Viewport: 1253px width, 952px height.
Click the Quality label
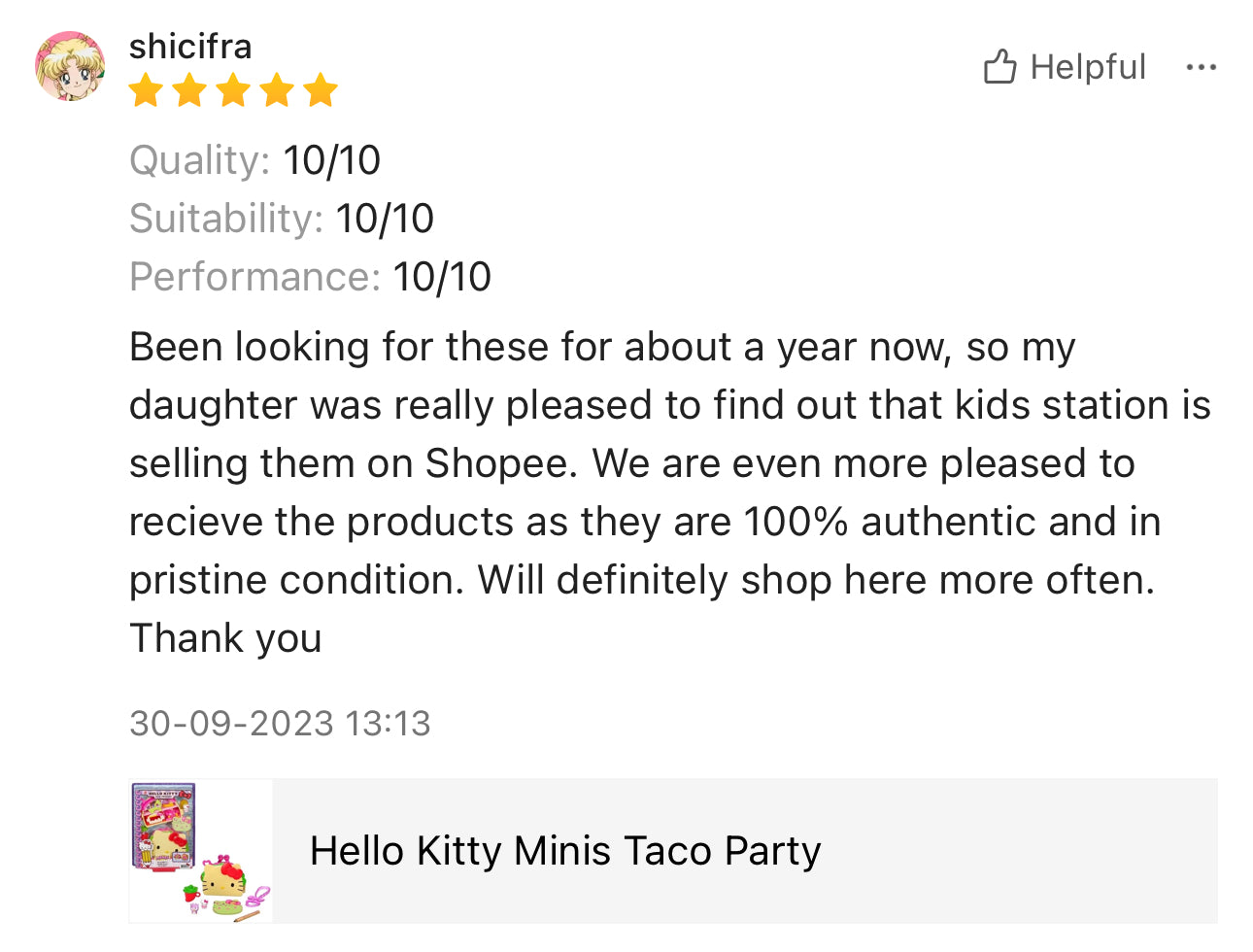(x=199, y=160)
